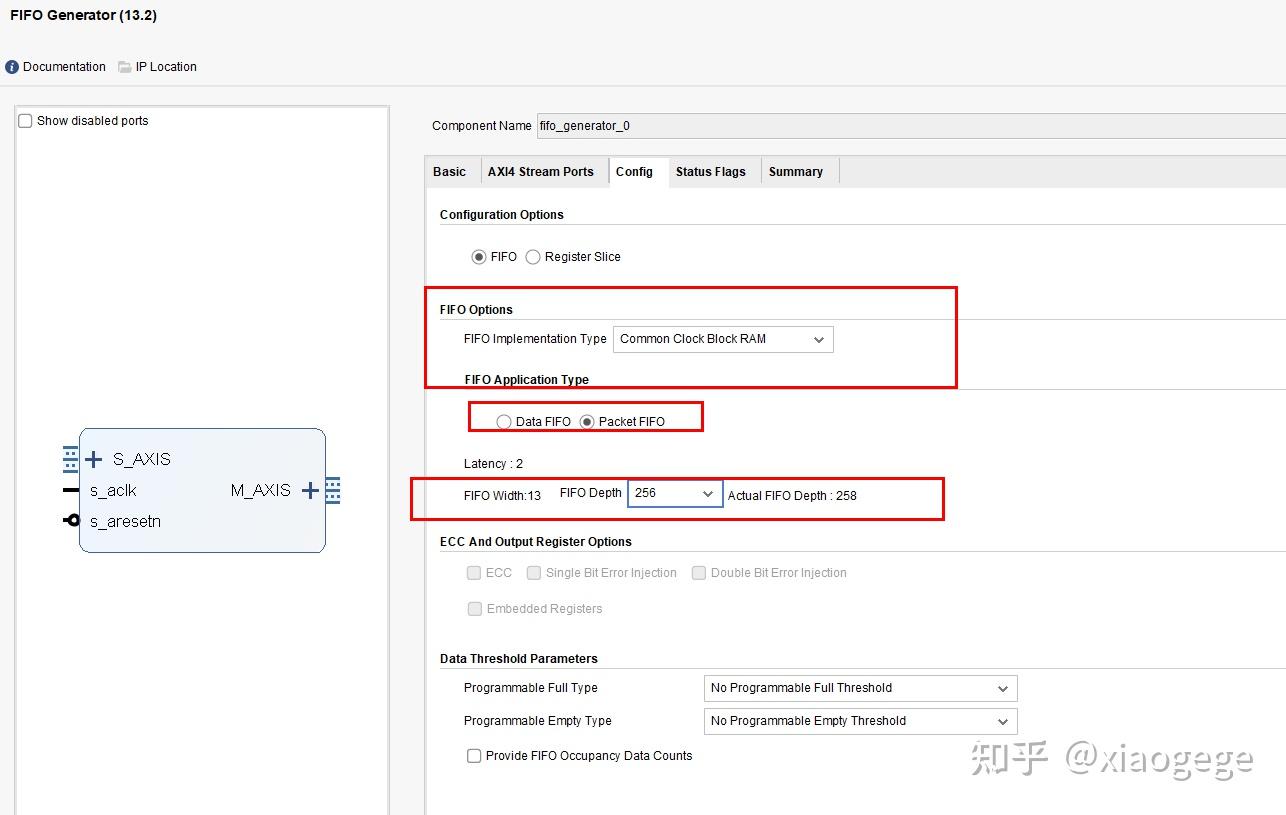
Task: Select the FIFO configuration radio button
Action: coord(479,257)
